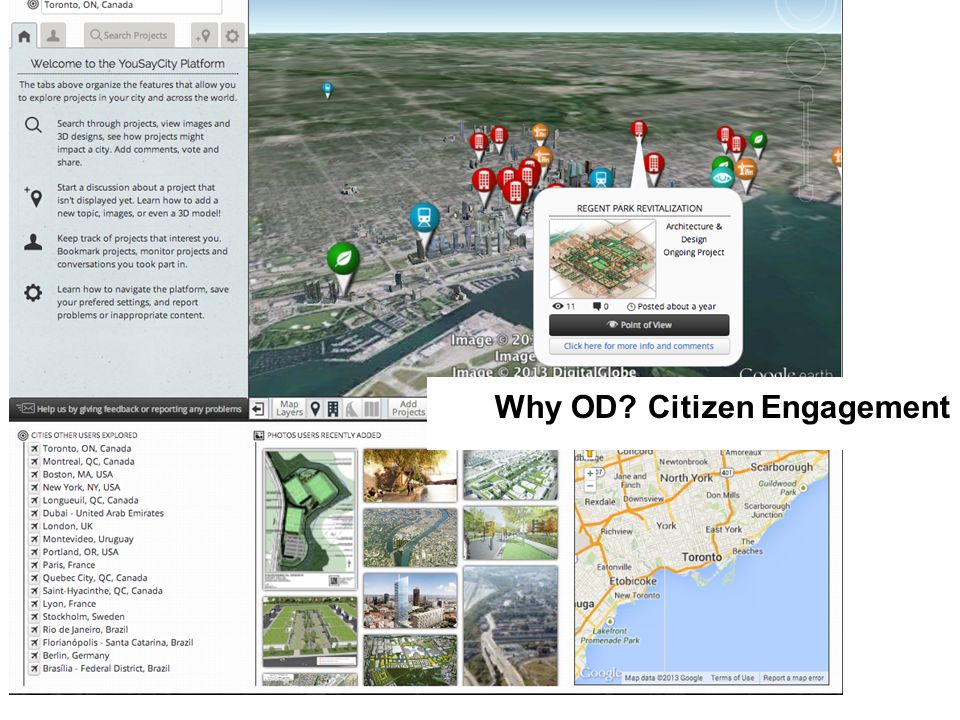Zoom out on the Google map with minus

590,486
